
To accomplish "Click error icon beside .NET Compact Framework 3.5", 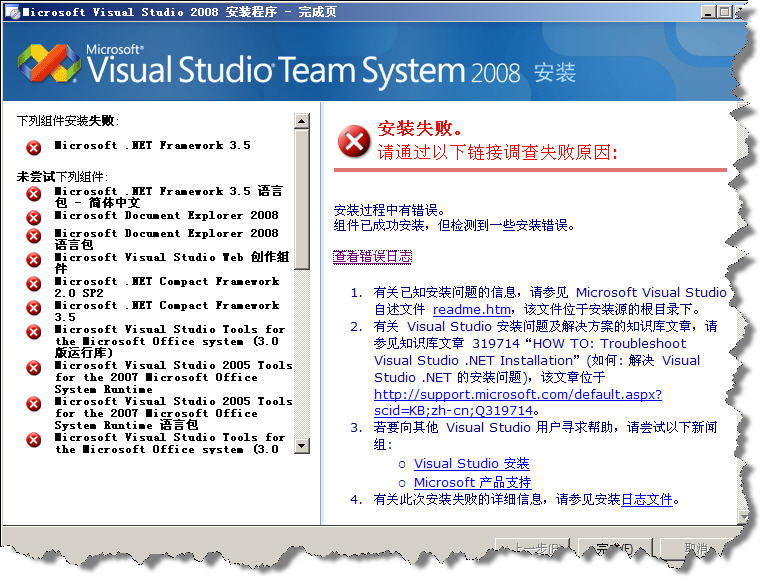I will coord(34,308).
